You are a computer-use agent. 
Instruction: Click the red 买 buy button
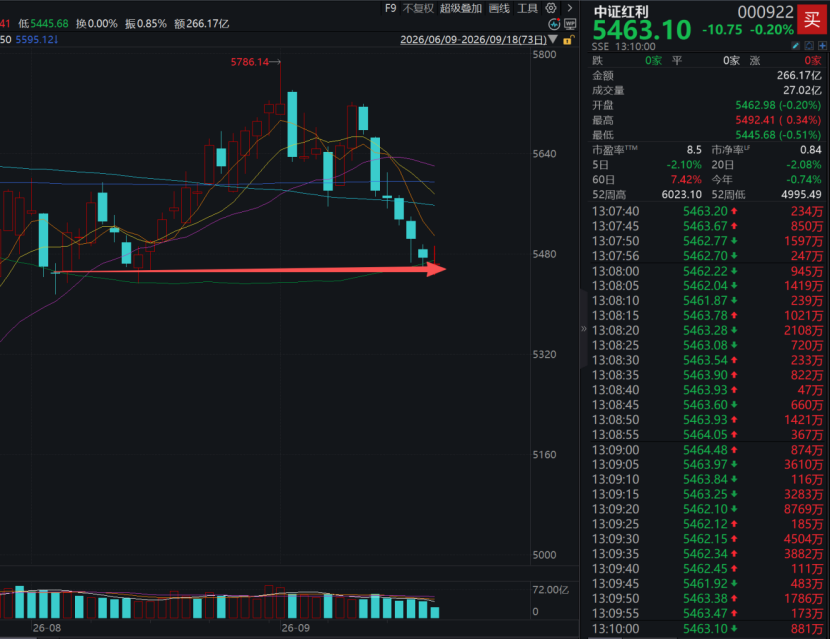pyautogui.click(x=812, y=20)
